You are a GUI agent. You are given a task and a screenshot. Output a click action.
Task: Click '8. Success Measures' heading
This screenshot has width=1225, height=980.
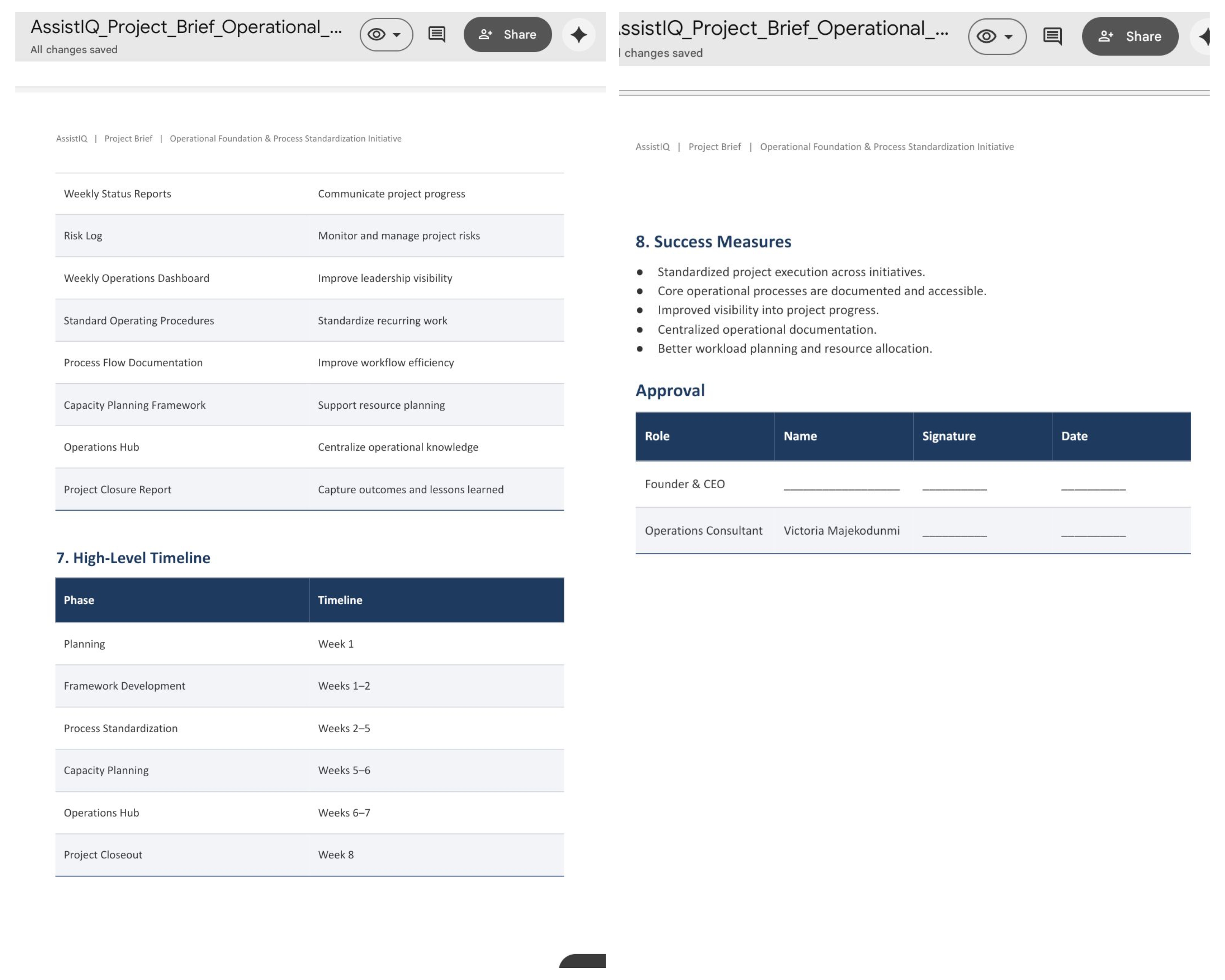click(713, 242)
